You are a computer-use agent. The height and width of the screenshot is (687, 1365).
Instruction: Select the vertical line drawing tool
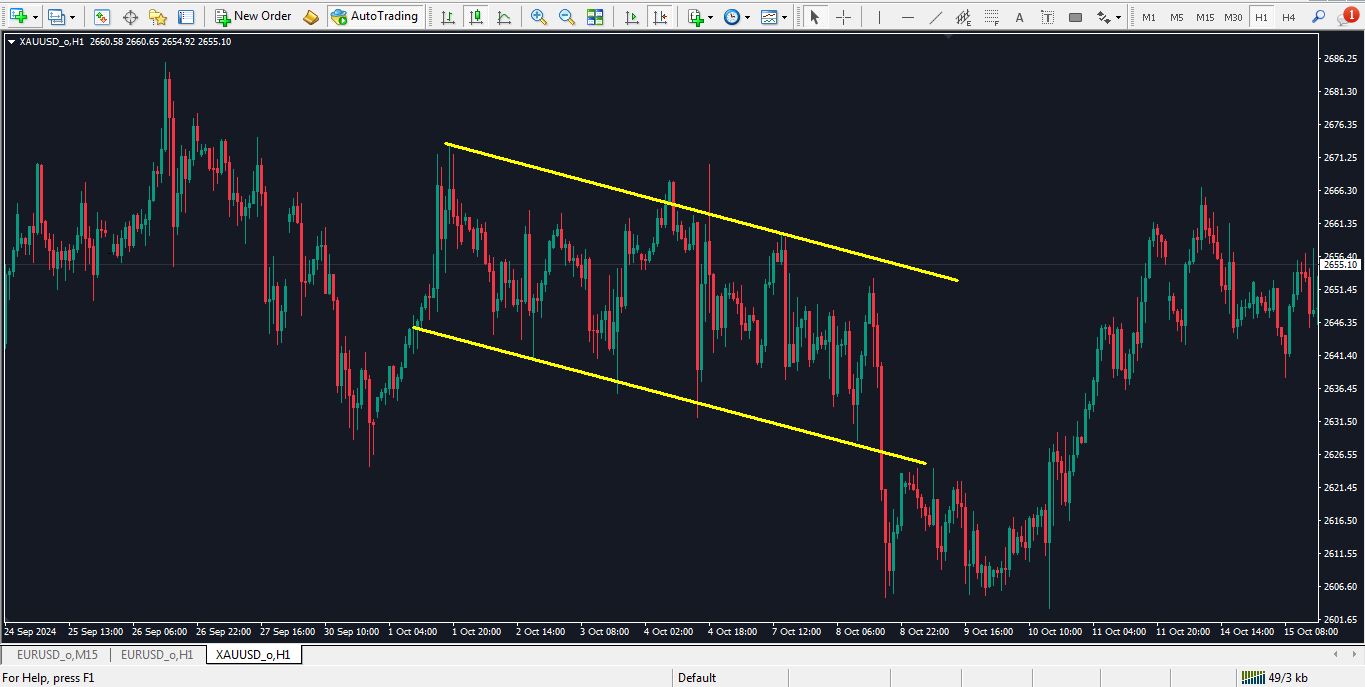pyautogui.click(x=879, y=17)
